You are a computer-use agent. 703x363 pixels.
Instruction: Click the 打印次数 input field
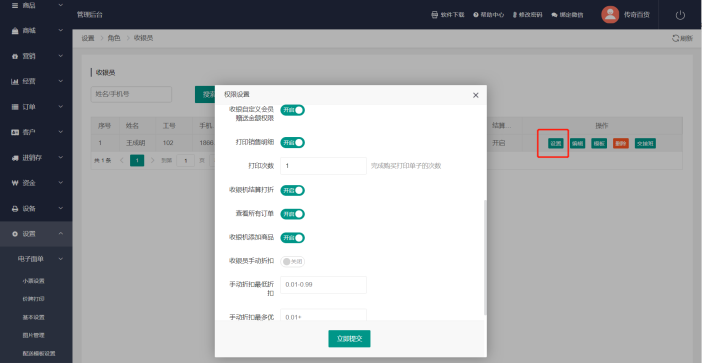tap(323, 166)
